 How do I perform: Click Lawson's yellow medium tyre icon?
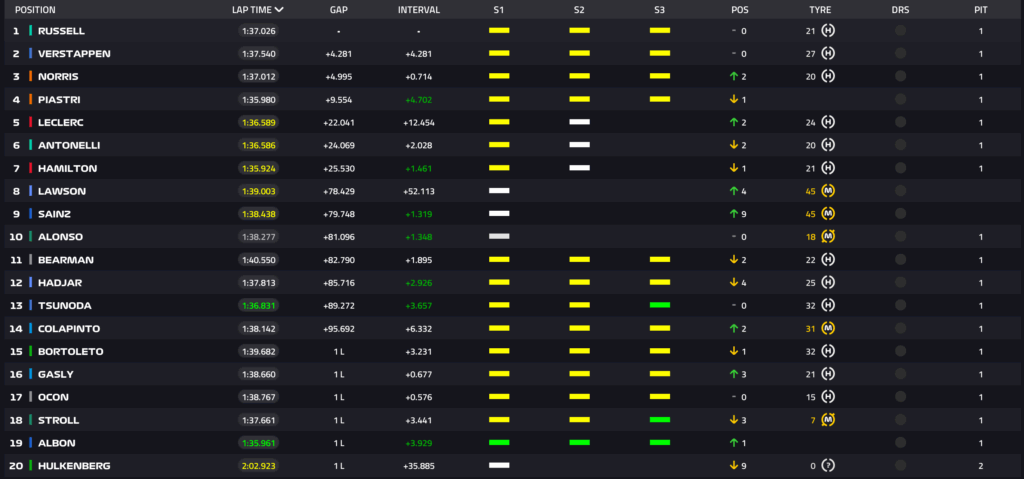coord(828,191)
